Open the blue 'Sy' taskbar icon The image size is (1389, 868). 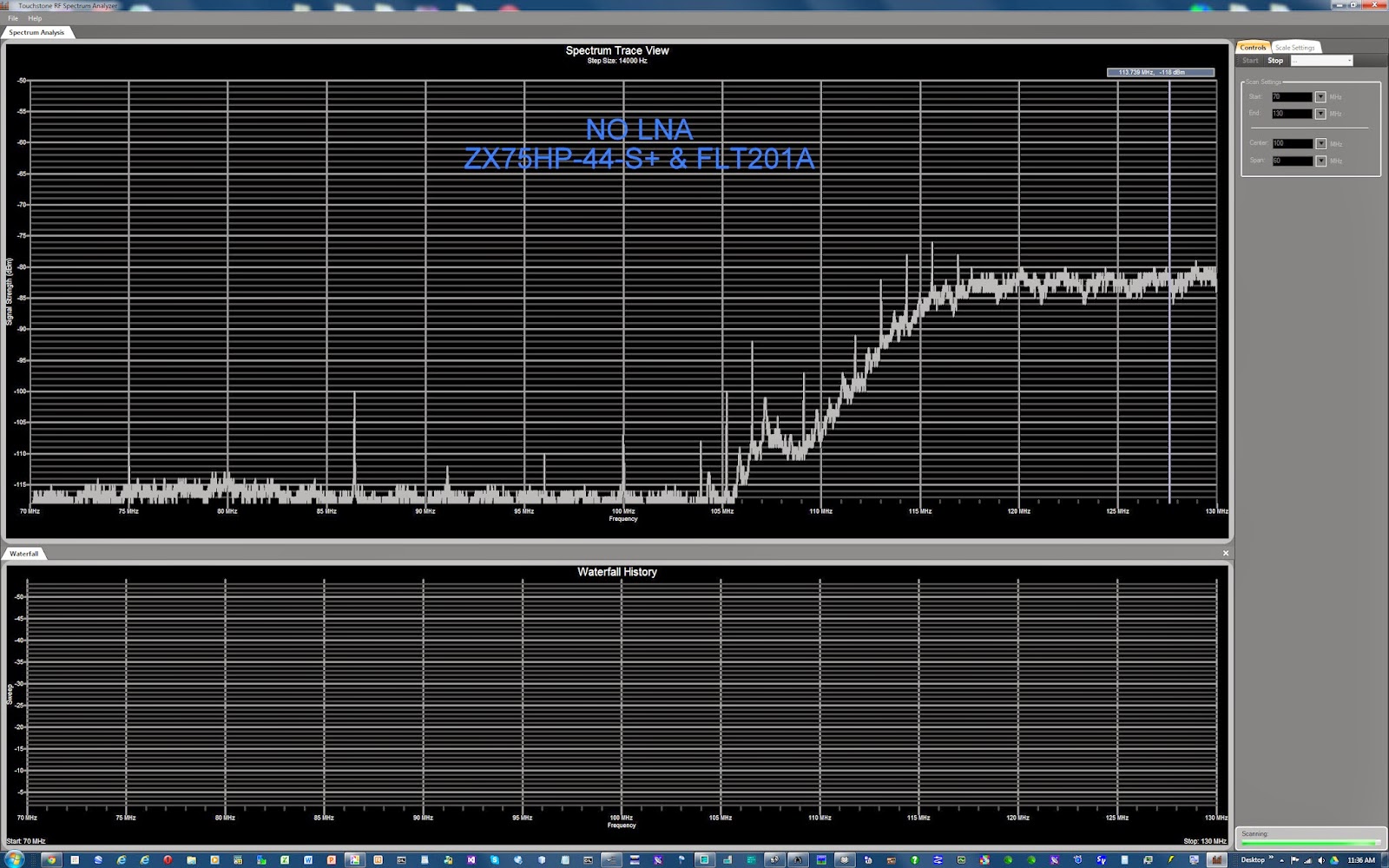pos(1101,860)
